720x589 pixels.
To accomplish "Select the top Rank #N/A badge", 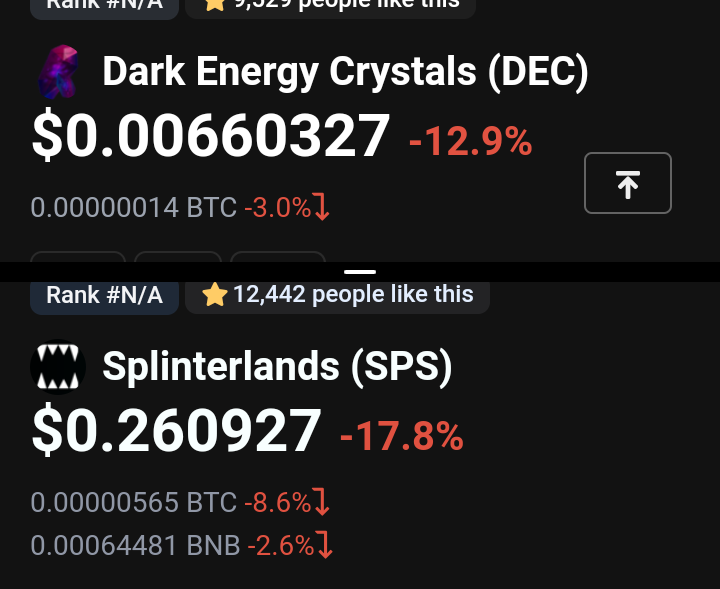I will point(104,6).
